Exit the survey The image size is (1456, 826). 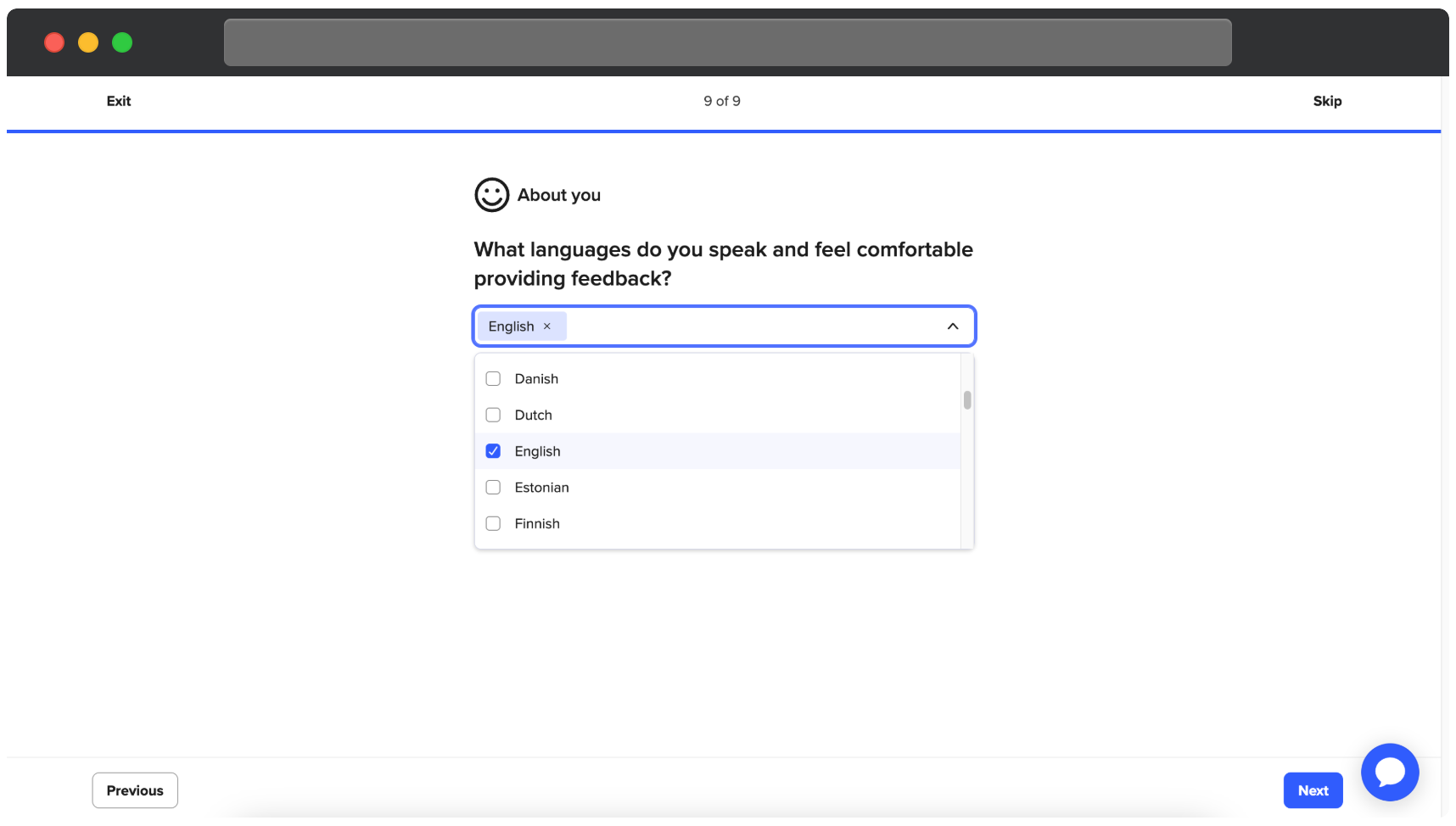(119, 101)
